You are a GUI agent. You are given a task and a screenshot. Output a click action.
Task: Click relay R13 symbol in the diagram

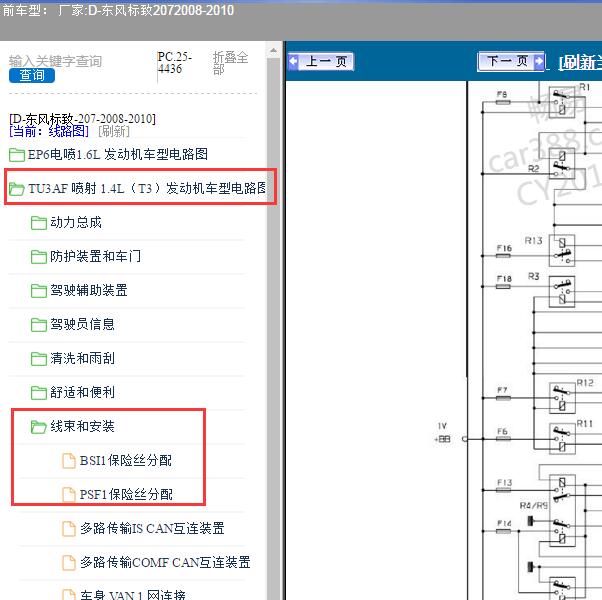pos(562,250)
